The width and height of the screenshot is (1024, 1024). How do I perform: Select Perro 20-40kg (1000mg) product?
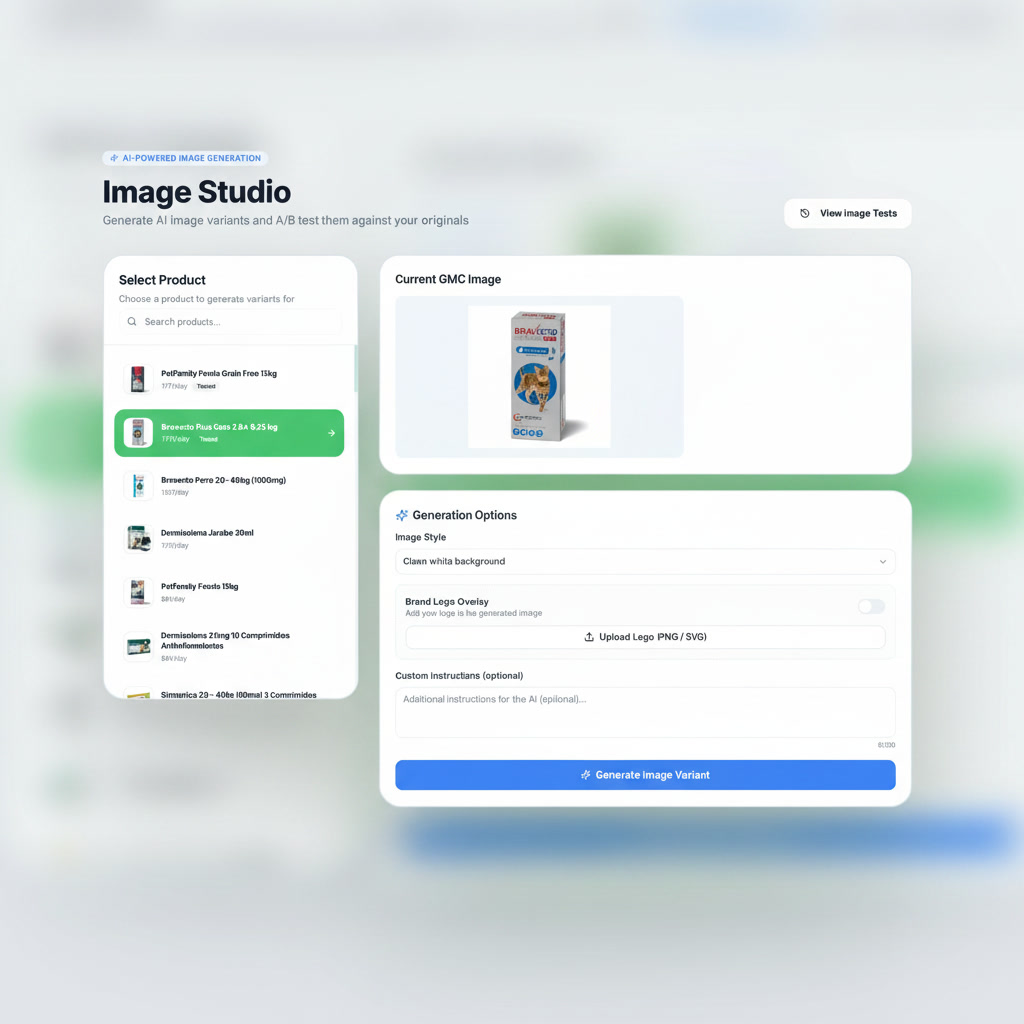229,486
